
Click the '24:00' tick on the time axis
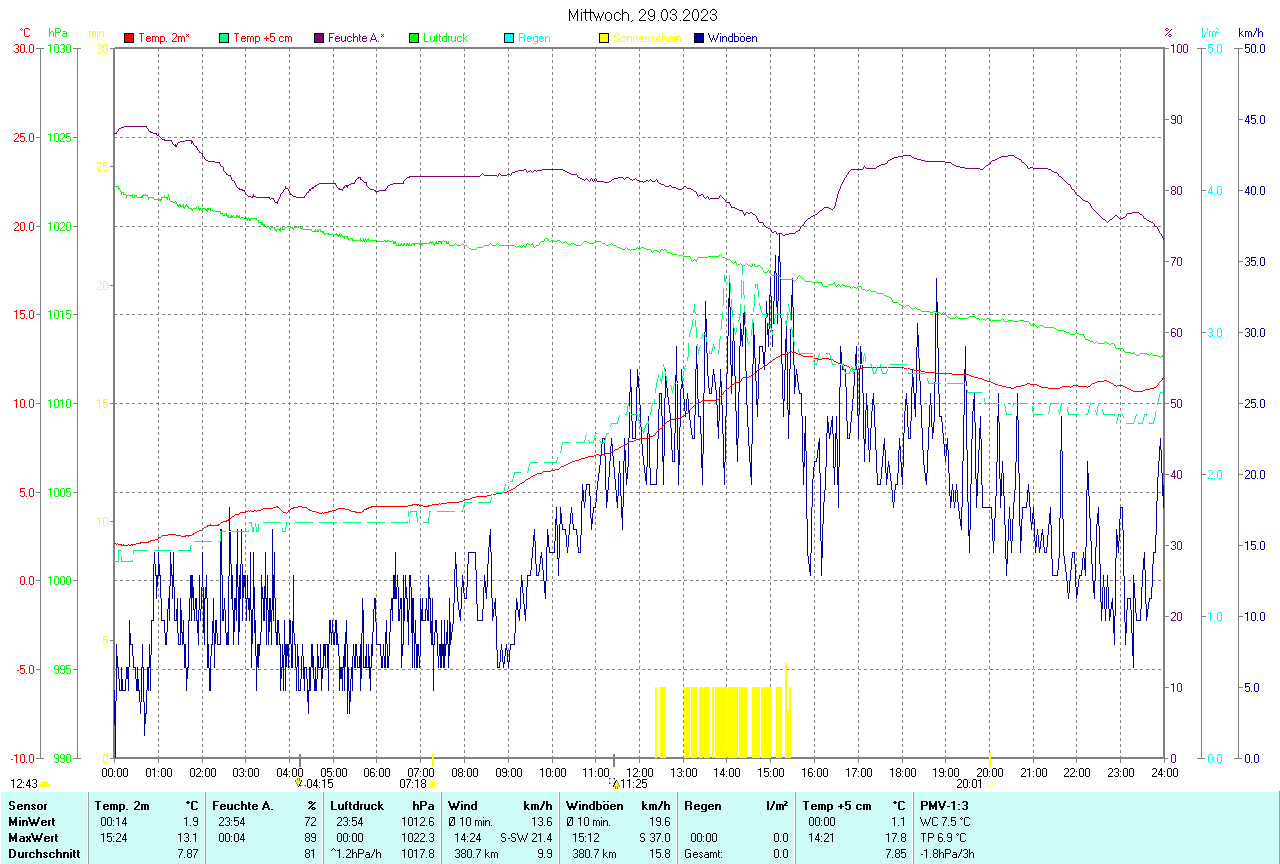click(1164, 772)
